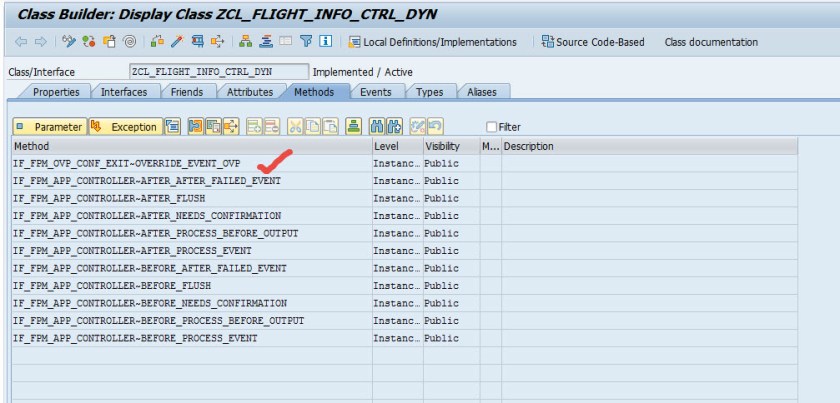Enable the Filter checkbox

tap(491, 127)
